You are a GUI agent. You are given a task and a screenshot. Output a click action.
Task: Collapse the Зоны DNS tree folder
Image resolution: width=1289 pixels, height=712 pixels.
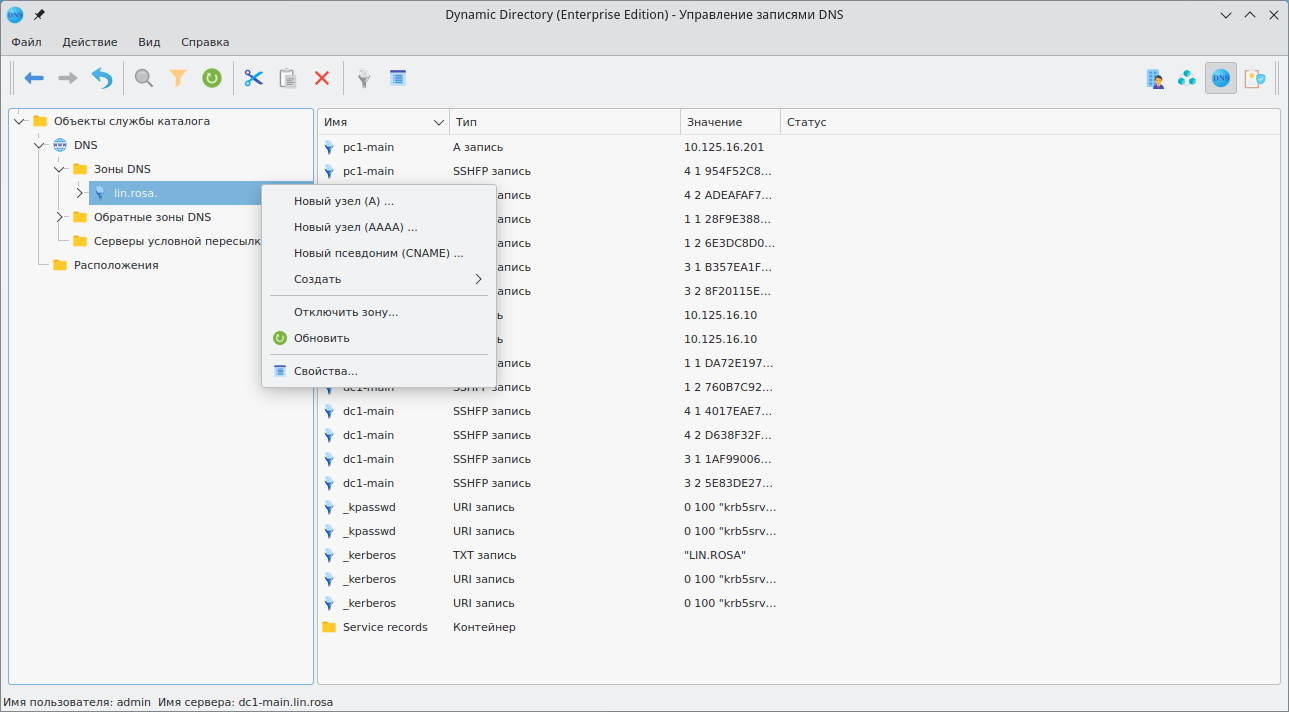pyautogui.click(x=59, y=169)
